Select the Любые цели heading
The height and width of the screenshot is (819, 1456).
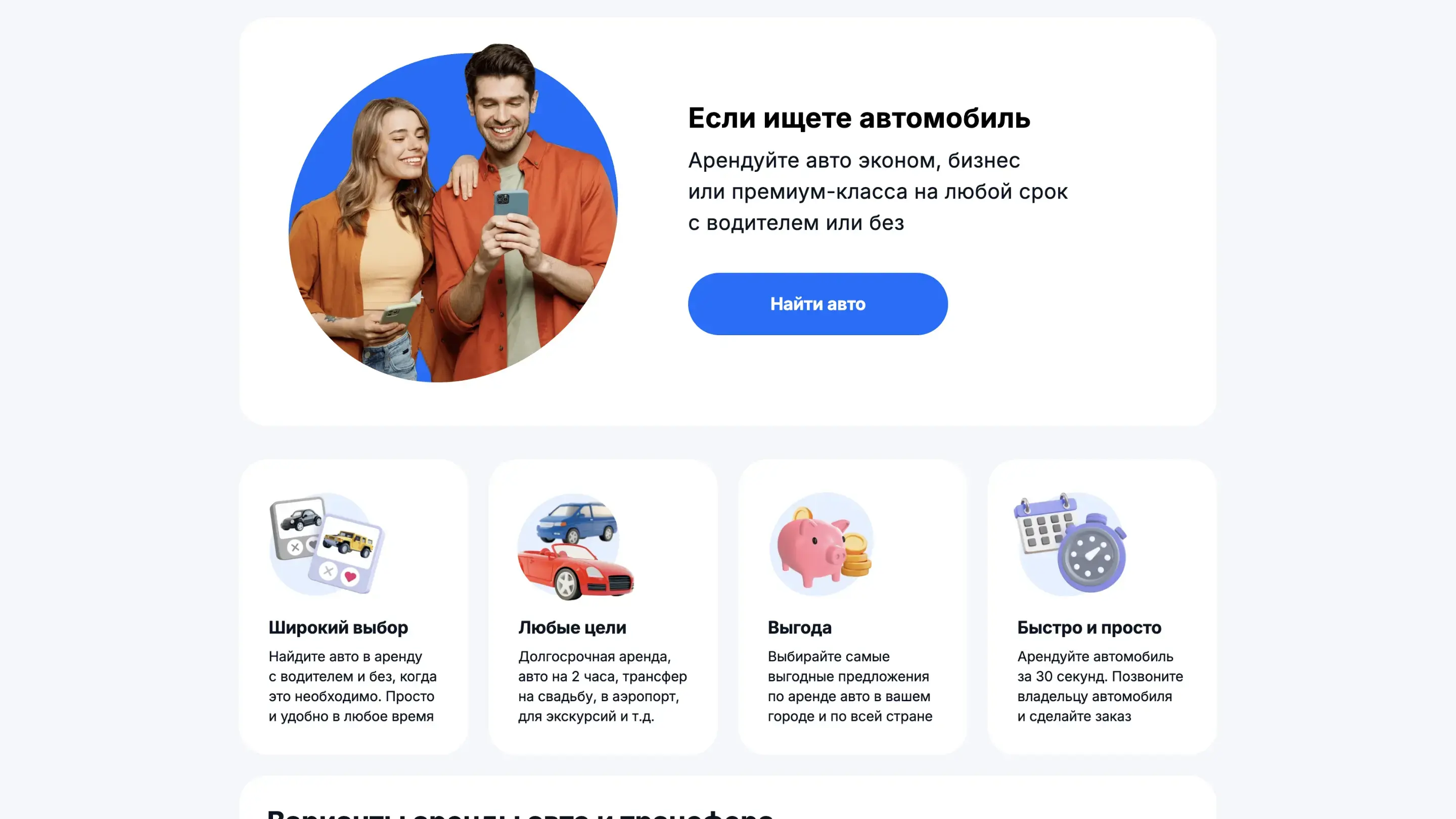(x=572, y=627)
